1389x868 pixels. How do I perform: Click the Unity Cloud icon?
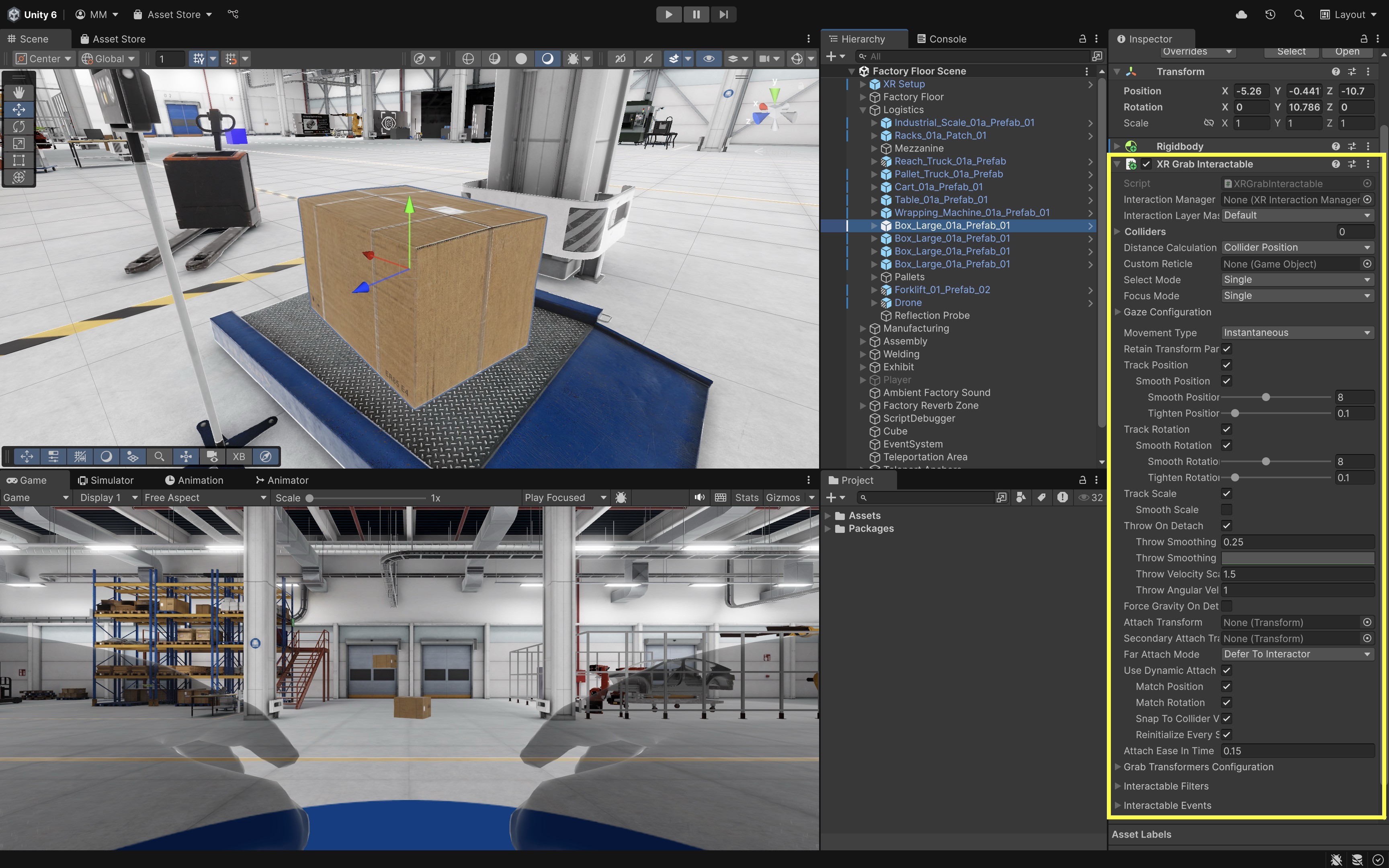coord(1241,14)
